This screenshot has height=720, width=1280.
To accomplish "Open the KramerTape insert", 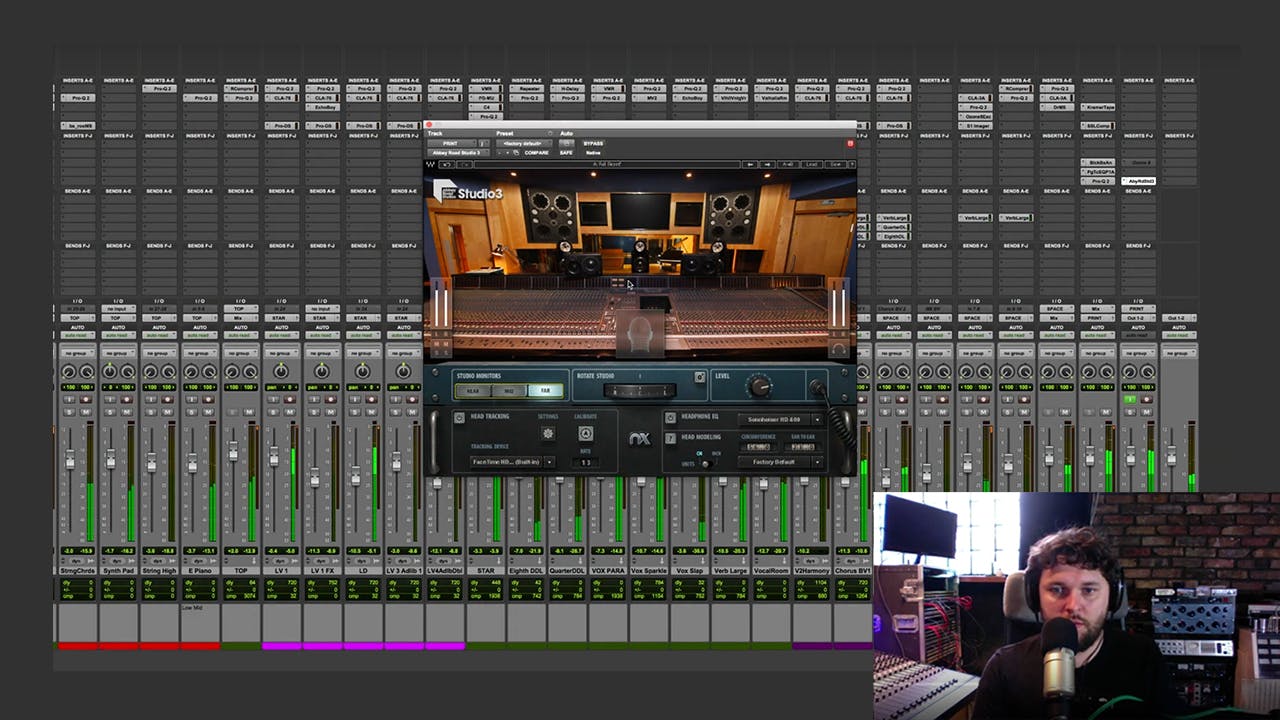I will point(1098,107).
